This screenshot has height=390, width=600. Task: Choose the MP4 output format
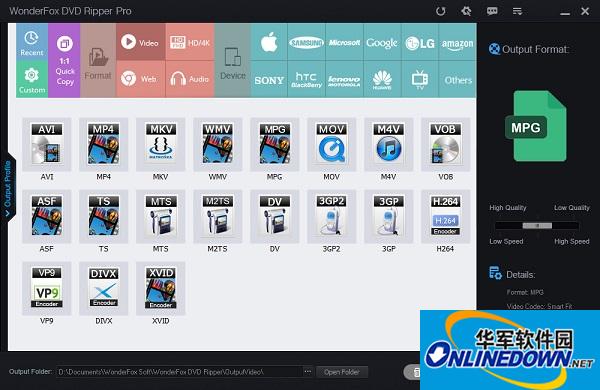(103, 144)
